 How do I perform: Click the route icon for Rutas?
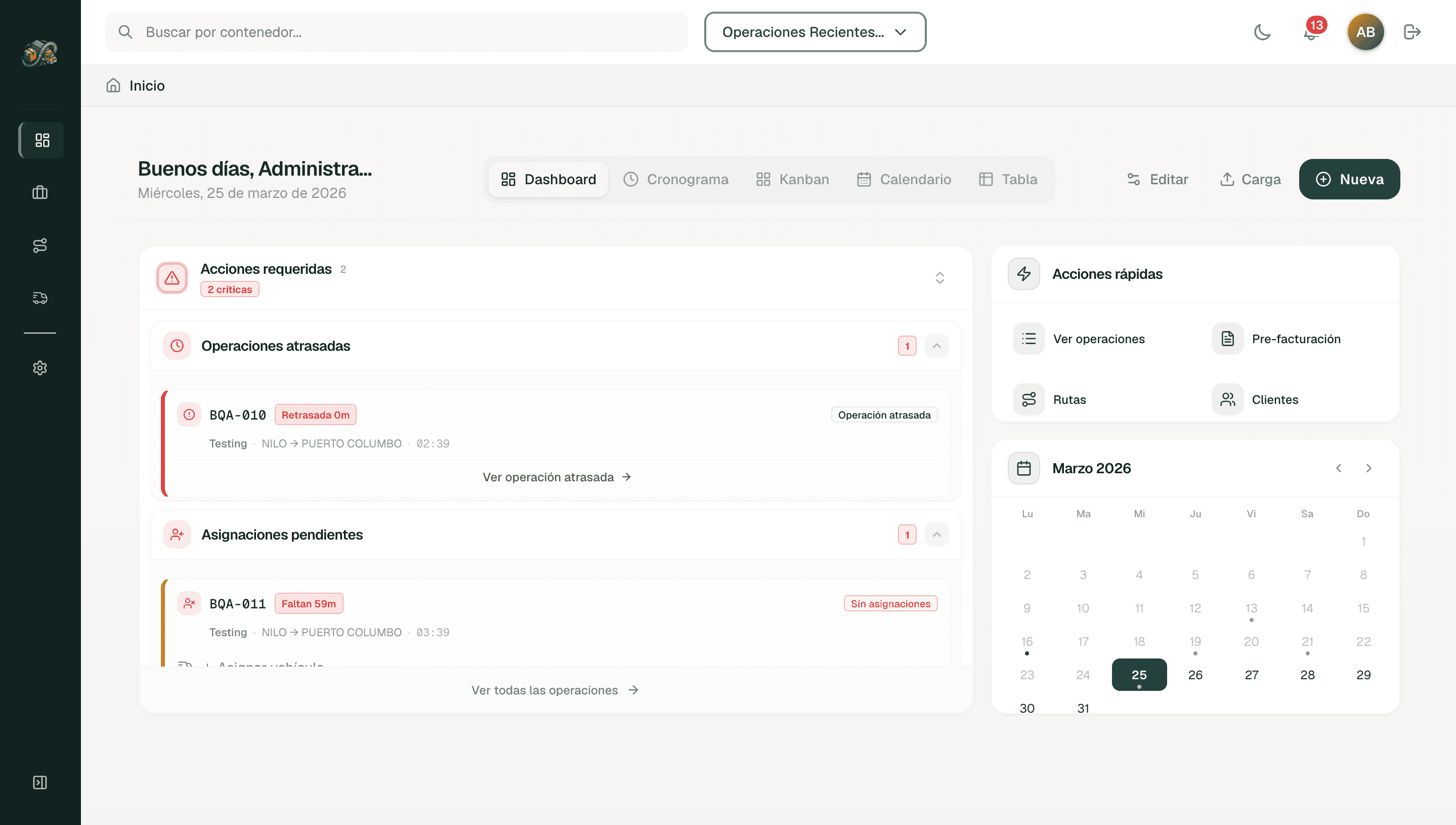(1029, 399)
